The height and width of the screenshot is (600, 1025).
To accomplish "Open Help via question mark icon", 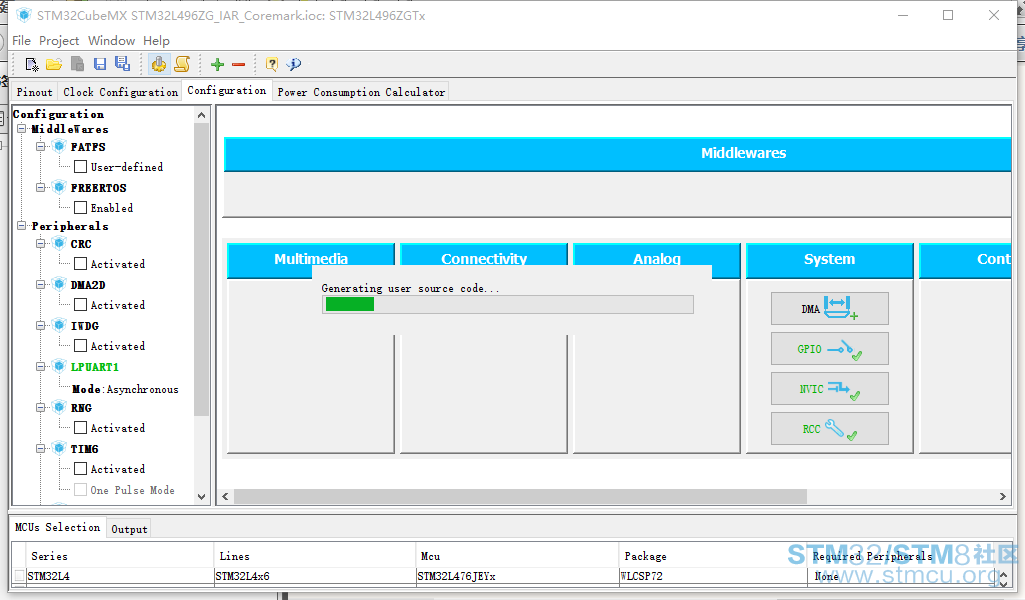I will [271, 64].
